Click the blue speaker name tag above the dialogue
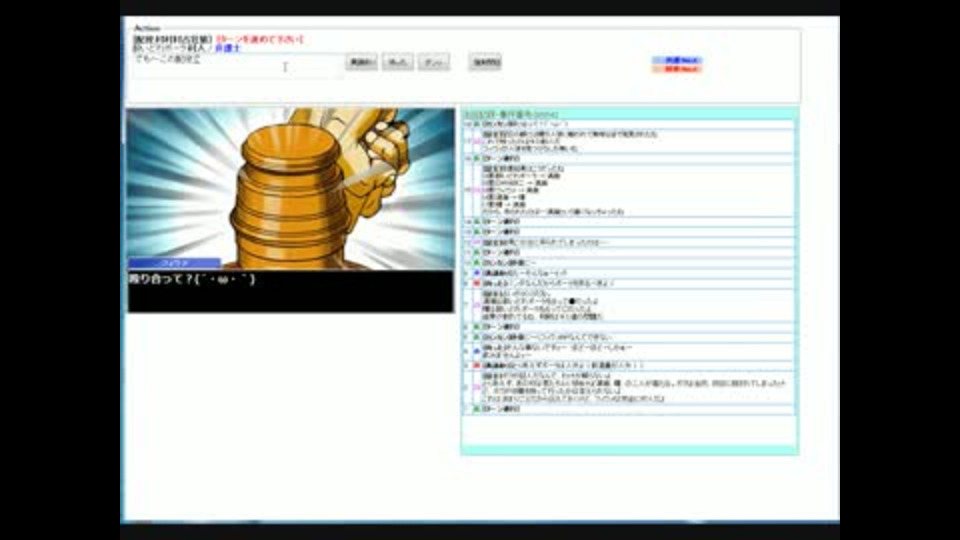 174,263
